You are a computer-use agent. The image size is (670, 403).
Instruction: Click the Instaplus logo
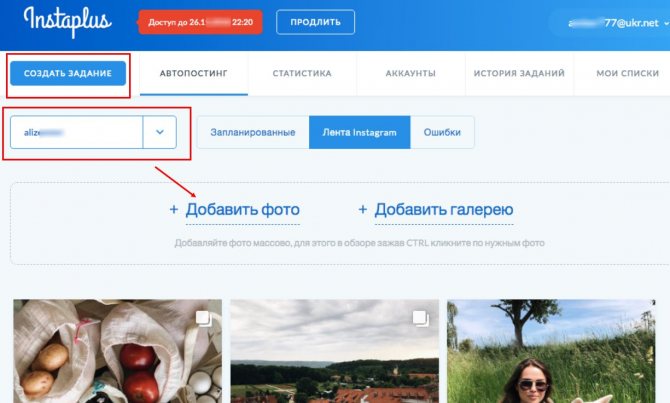click(x=68, y=21)
